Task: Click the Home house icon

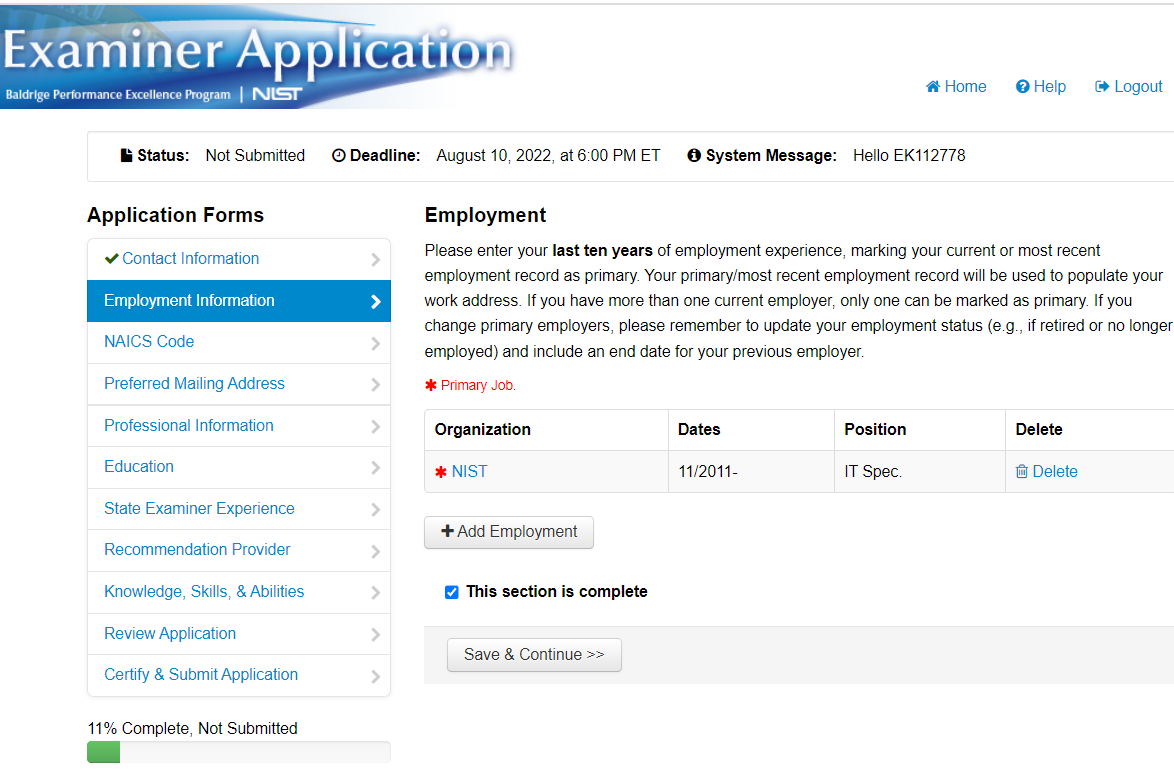Action: pyautogui.click(x=933, y=87)
